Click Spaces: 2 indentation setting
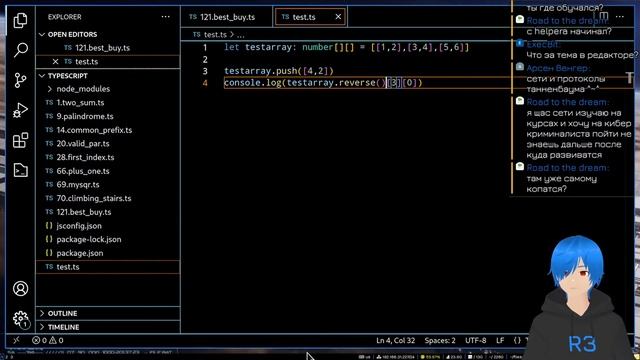640x360 pixels. point(440,340)
